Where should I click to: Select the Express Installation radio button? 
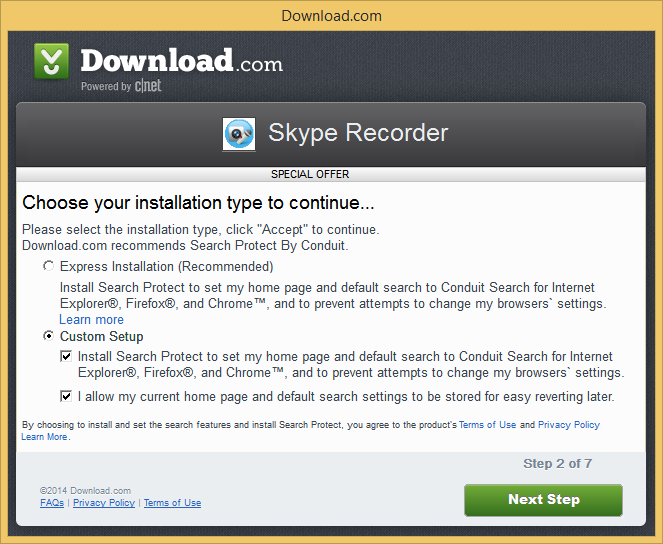49,266
